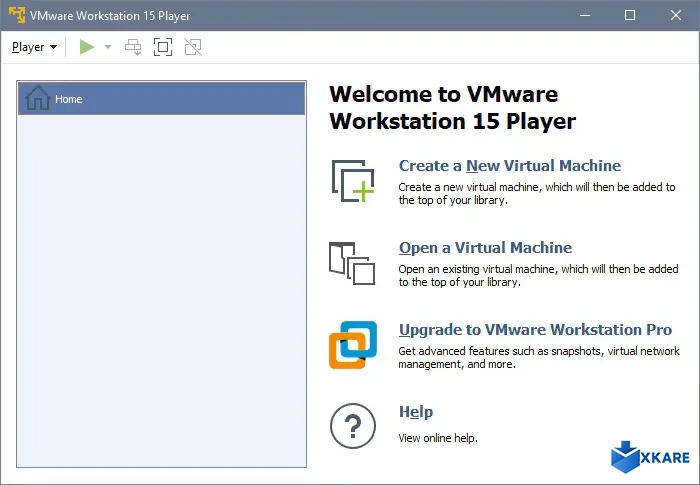Viewport: 700px width, 485px height.
Task: Click the question mark help icon
Action: pyautogui.click(x=353, y=426)
